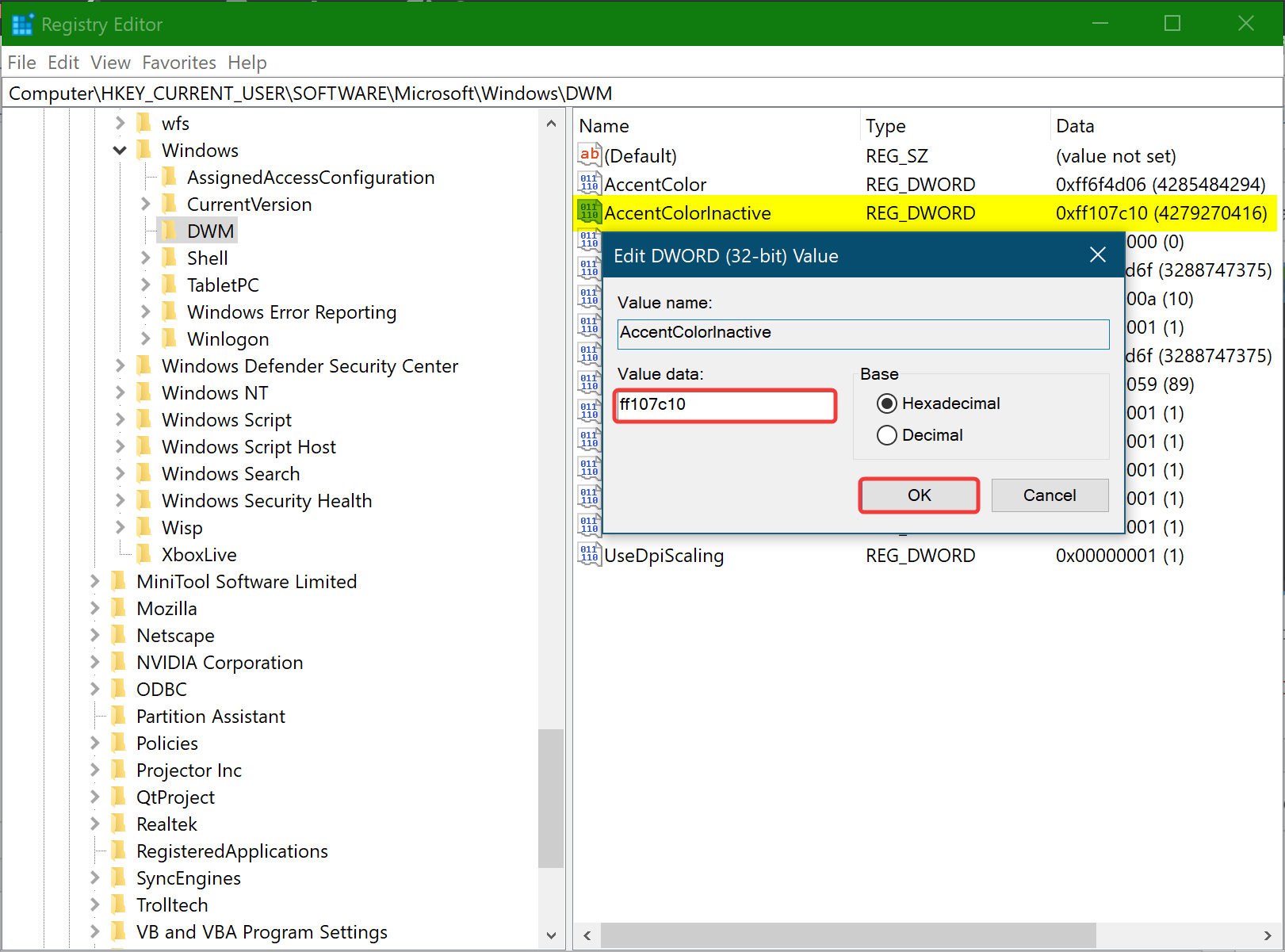1285x952 pixels.
Task: Select the VB and VBA Program Settings key
Action: 262,932
